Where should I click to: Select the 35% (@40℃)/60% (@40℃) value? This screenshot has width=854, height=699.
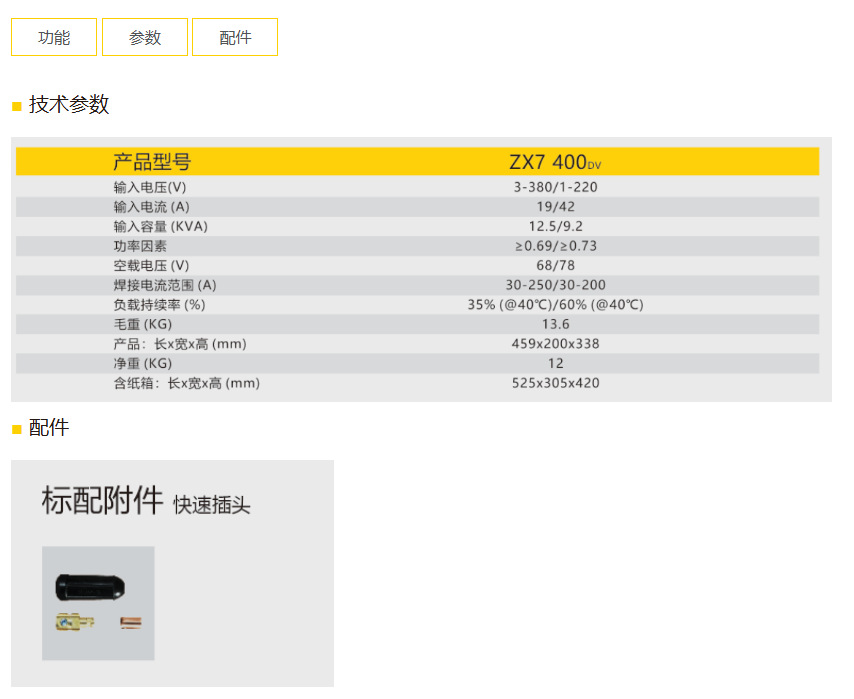[556, 305]
